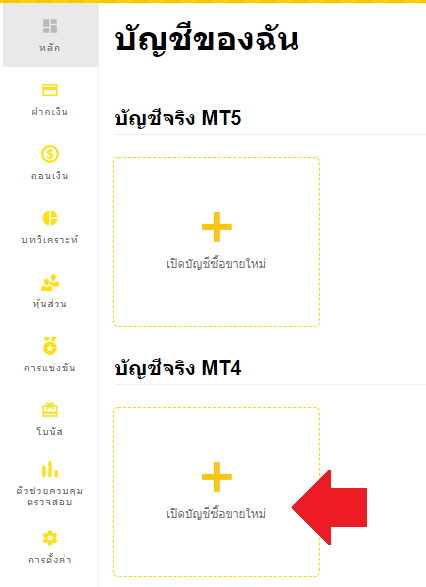The height and width of the screenshot is (587, 426).
Task: Click the การตั้งค่า gear icon
Action: click(50, 538)
